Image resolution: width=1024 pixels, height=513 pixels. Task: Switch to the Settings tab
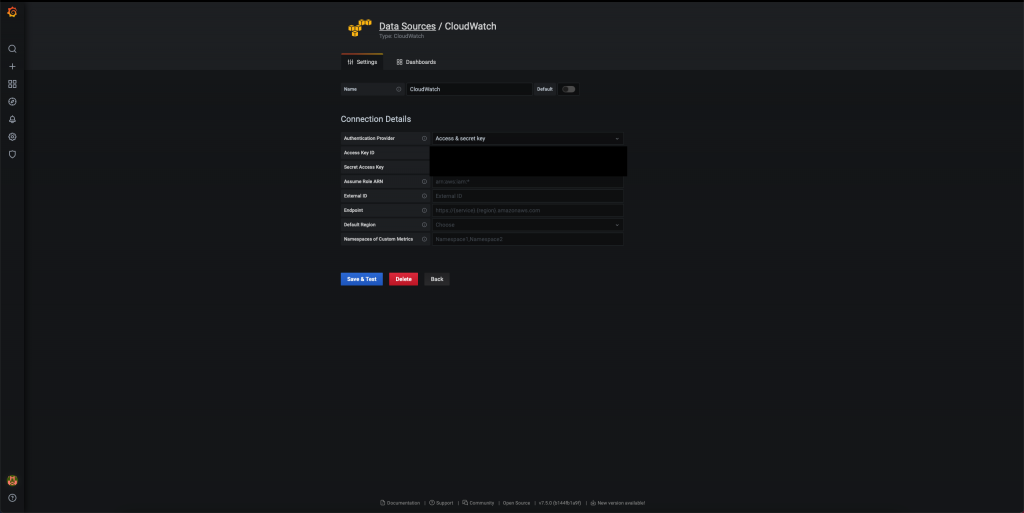362,62
